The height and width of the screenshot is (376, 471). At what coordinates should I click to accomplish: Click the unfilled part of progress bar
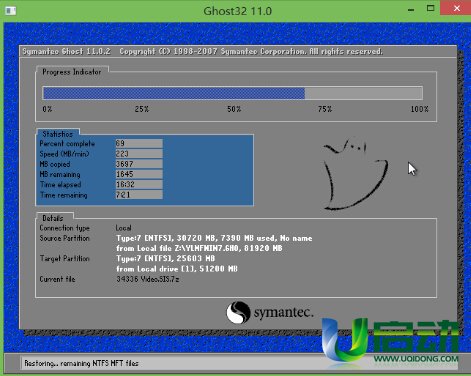[364, 93]
